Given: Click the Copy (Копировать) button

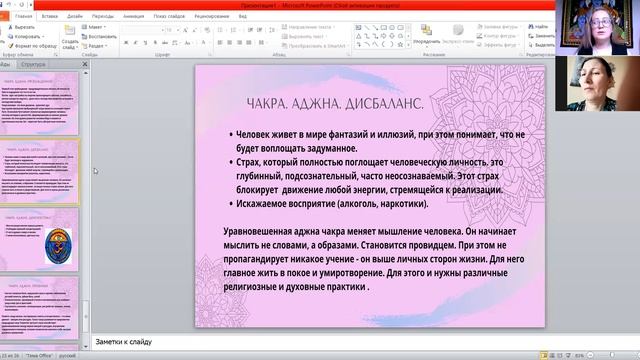Looking at the screenshot, I should (x=26, y=37).
